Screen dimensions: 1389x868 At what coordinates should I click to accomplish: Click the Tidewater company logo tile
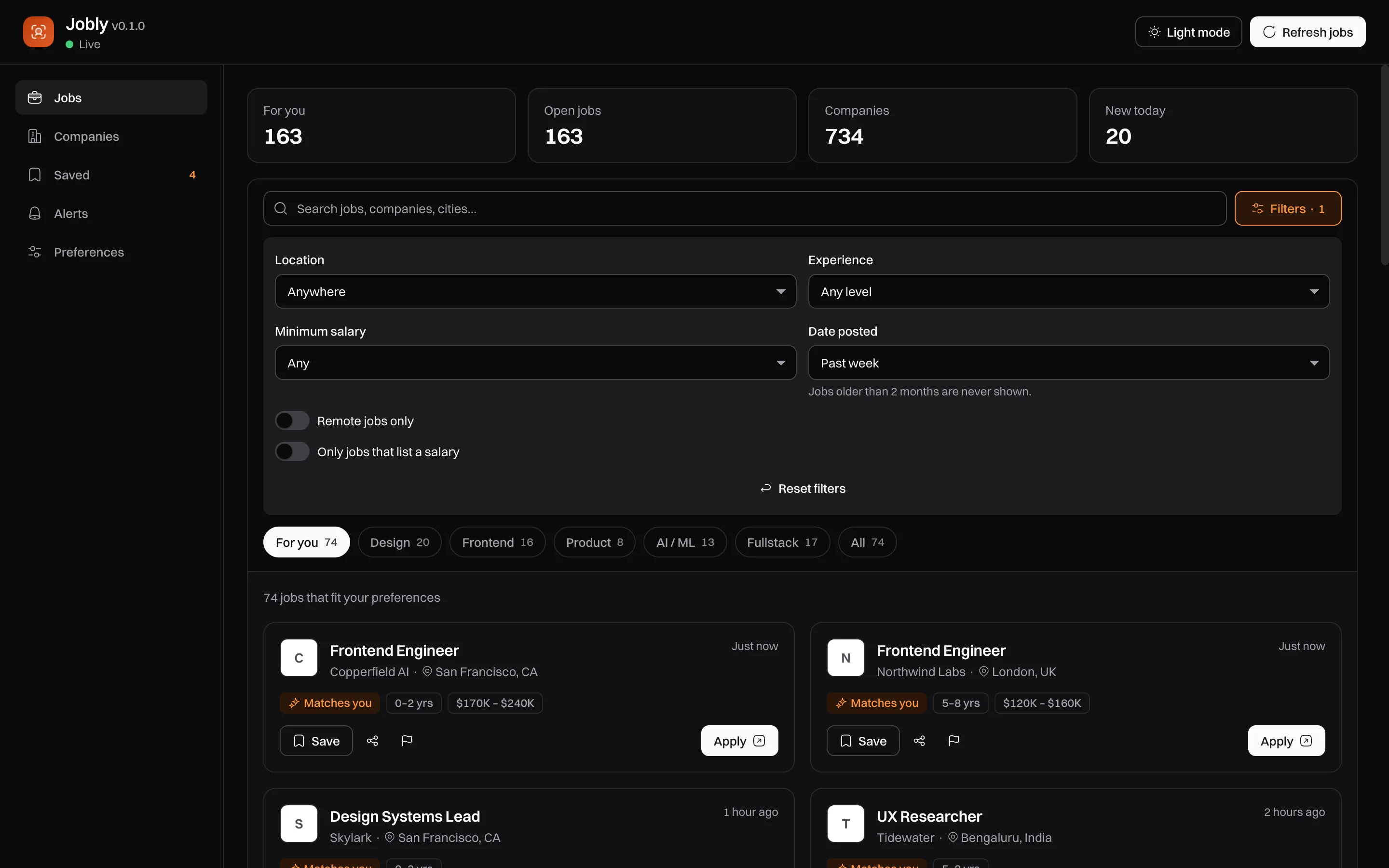845,824
